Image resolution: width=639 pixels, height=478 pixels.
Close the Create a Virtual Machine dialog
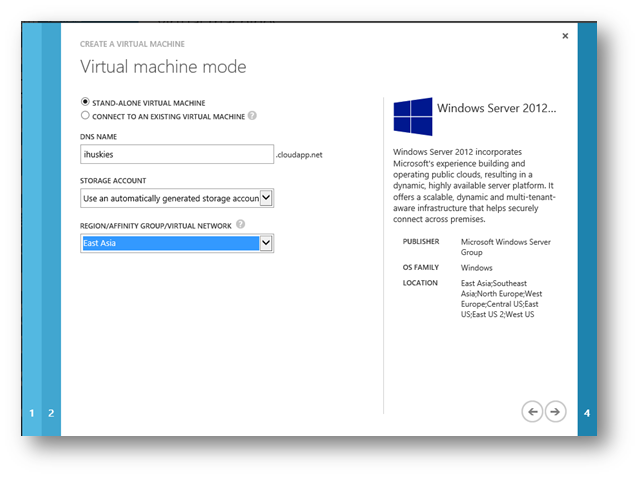click(565, 36)
